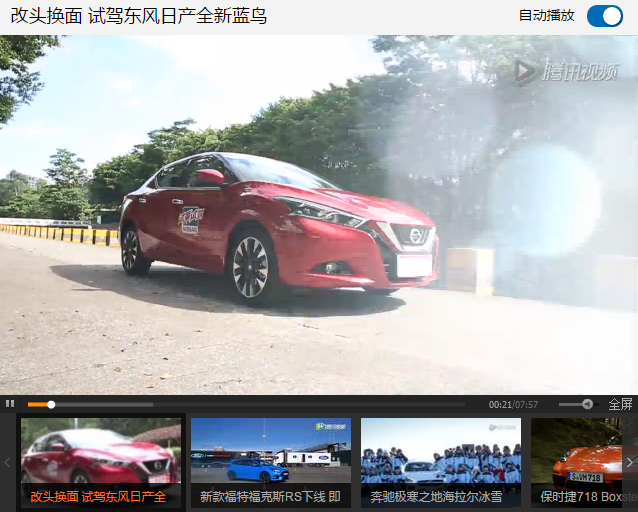Enter fullscreen via 全屏 button
This screenshot has height=512, width=638.
620,404
